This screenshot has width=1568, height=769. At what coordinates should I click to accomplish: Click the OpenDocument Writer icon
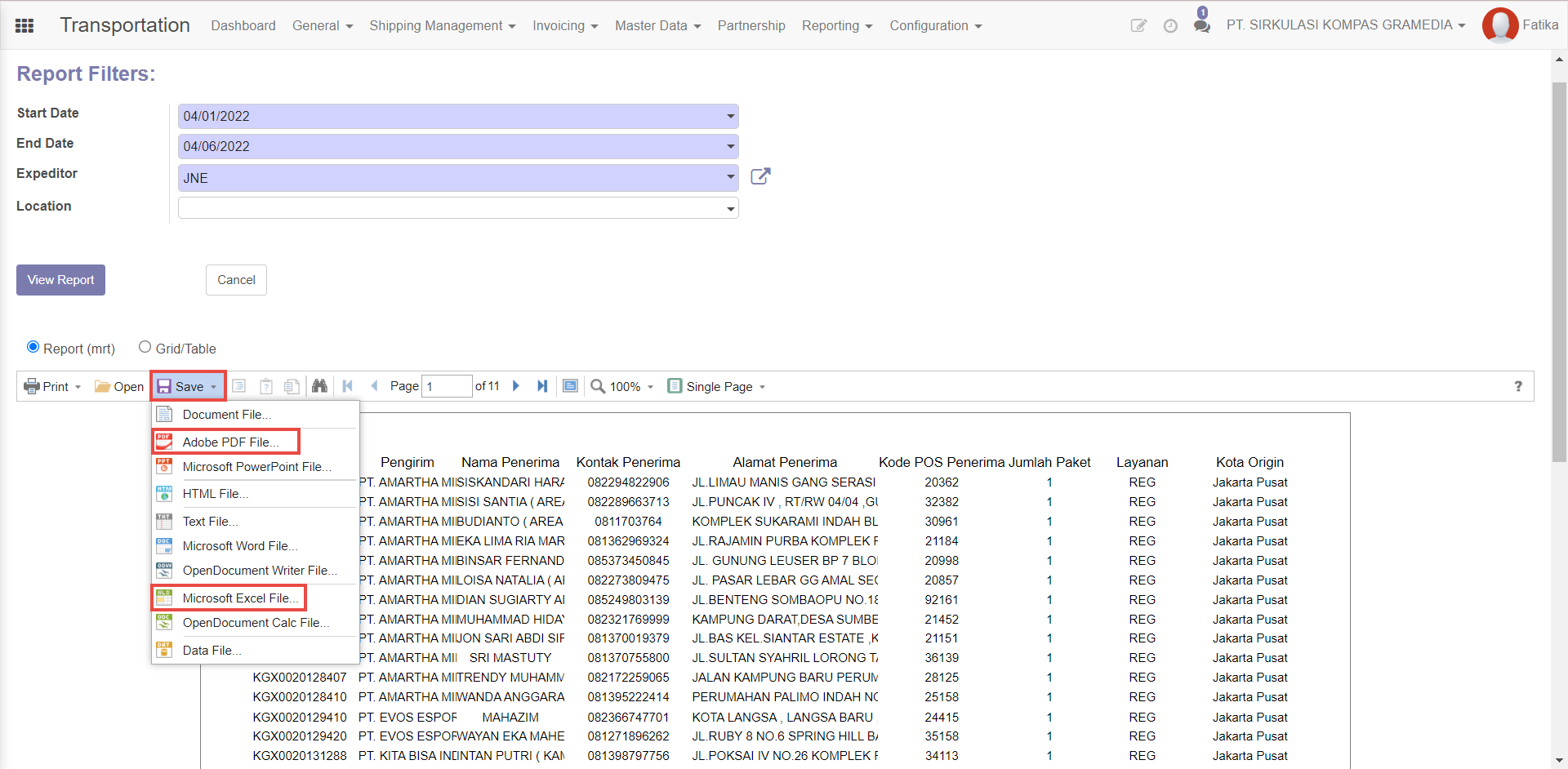click(x=164, y=570)
